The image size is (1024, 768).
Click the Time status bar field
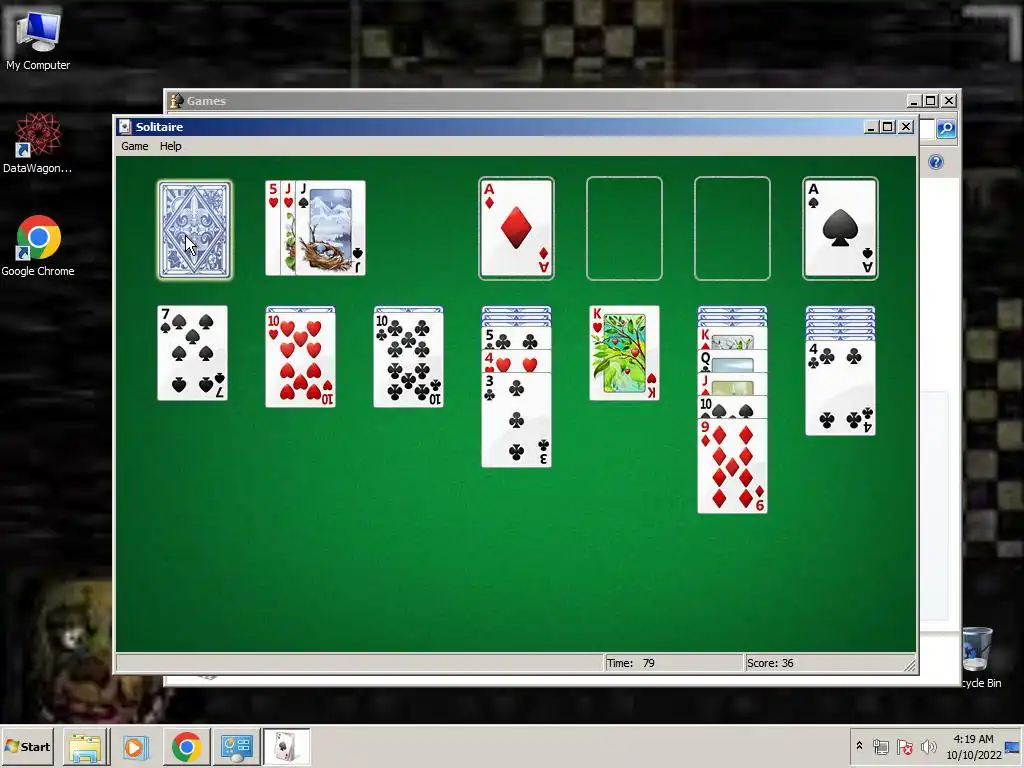pyautogui.click(x=673, y=663)
